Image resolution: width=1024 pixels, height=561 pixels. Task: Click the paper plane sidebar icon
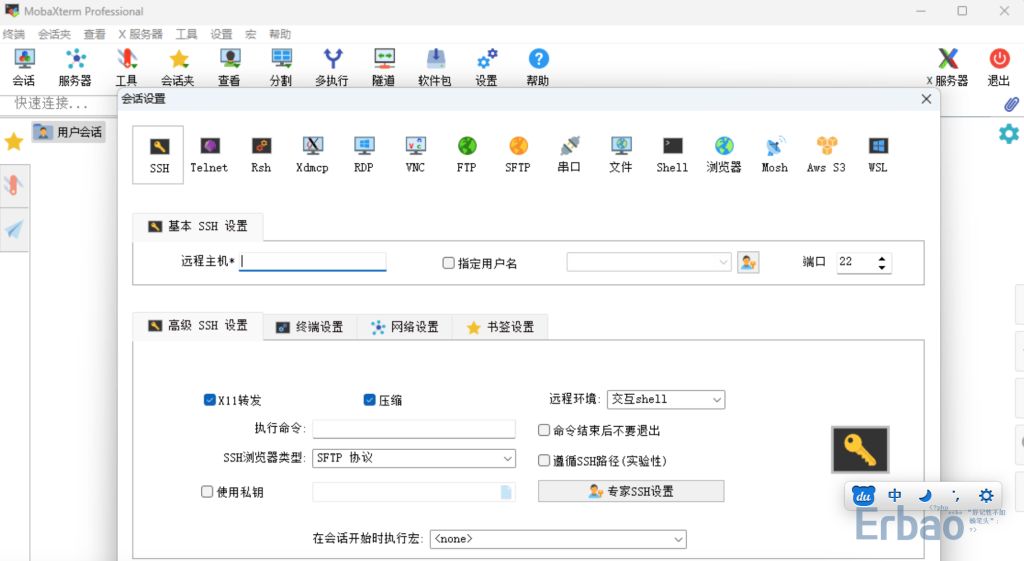pos(14,229)
